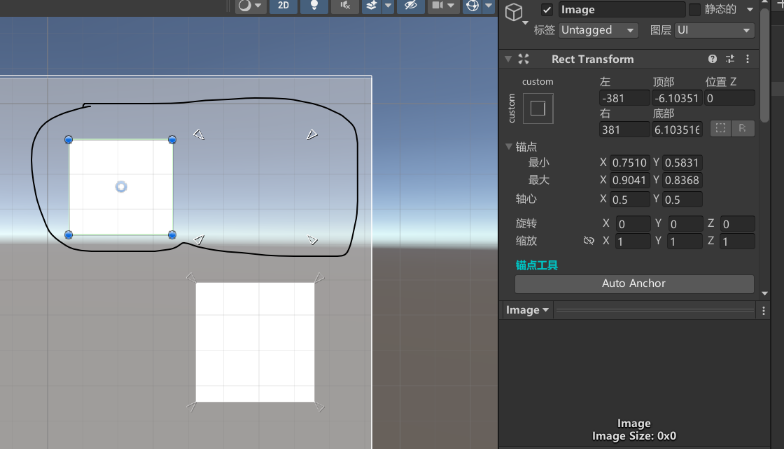Open Rect Transform help reference icon
This screenshot has height=449, width=784.
712,59
